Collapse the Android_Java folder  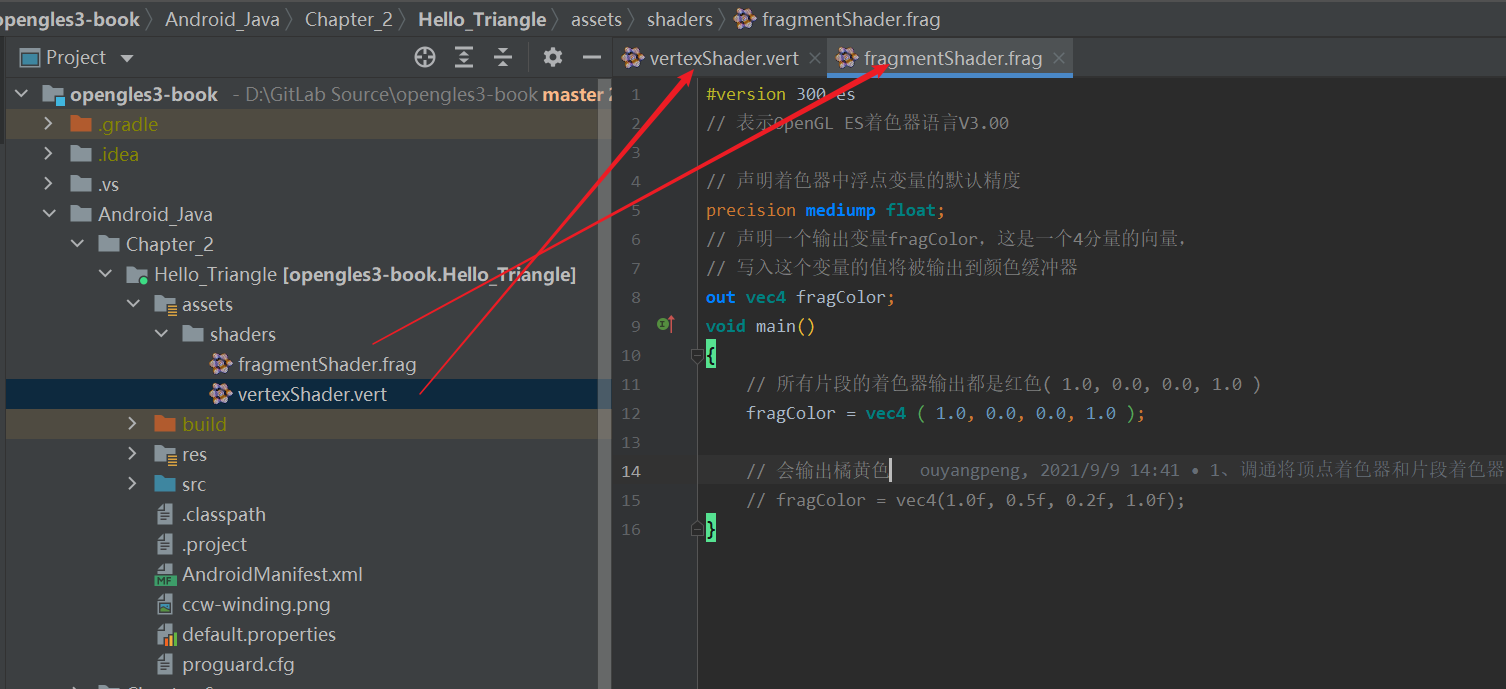(48, 214)
